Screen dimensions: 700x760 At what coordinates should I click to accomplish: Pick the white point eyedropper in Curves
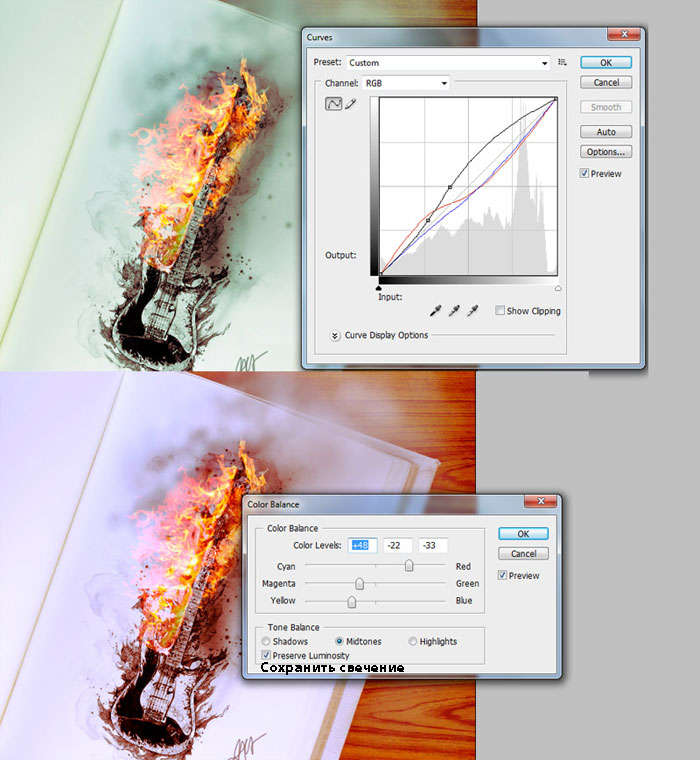[472, 311]
